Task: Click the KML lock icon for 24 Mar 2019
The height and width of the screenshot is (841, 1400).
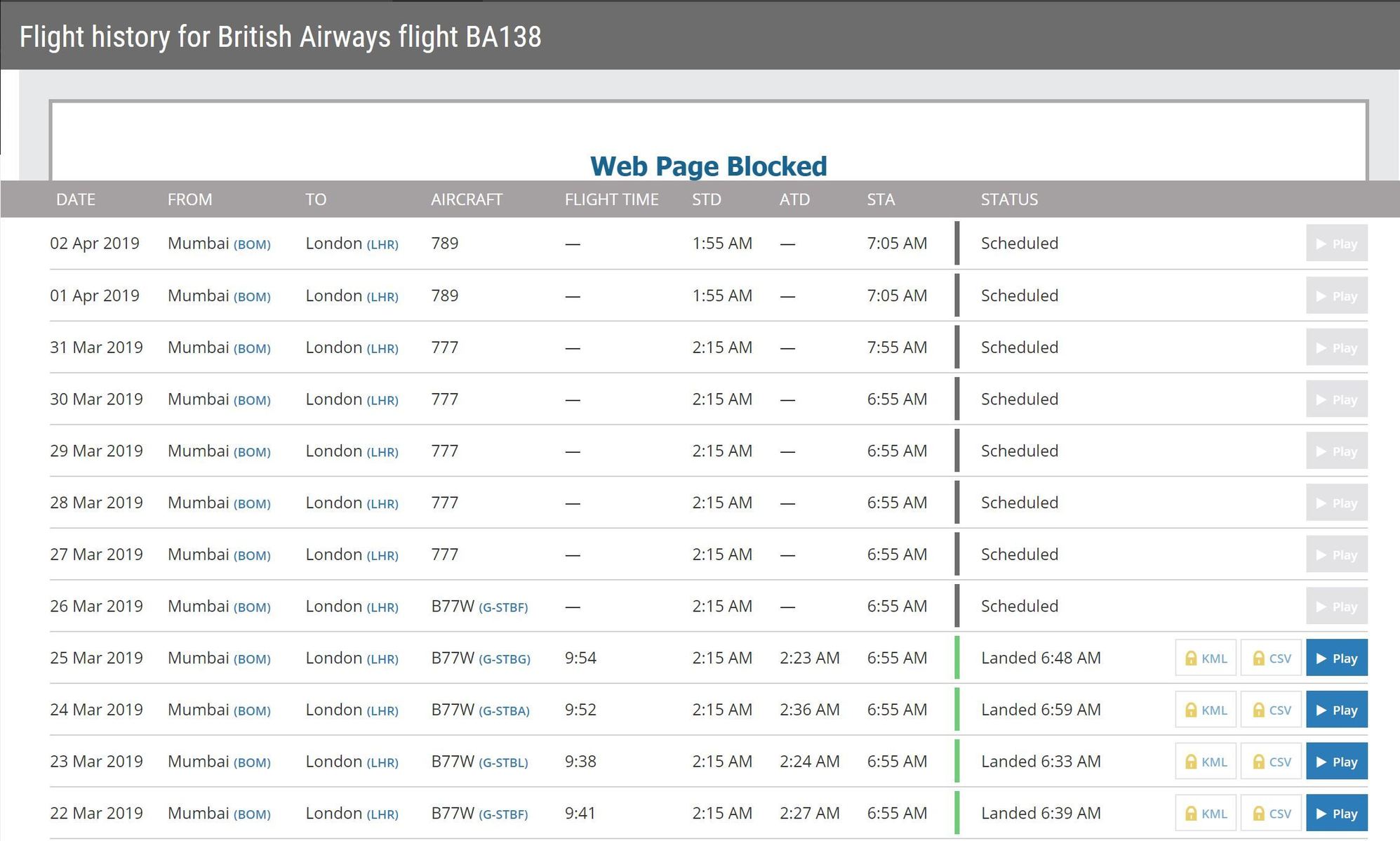Action: click(1191, 709)
